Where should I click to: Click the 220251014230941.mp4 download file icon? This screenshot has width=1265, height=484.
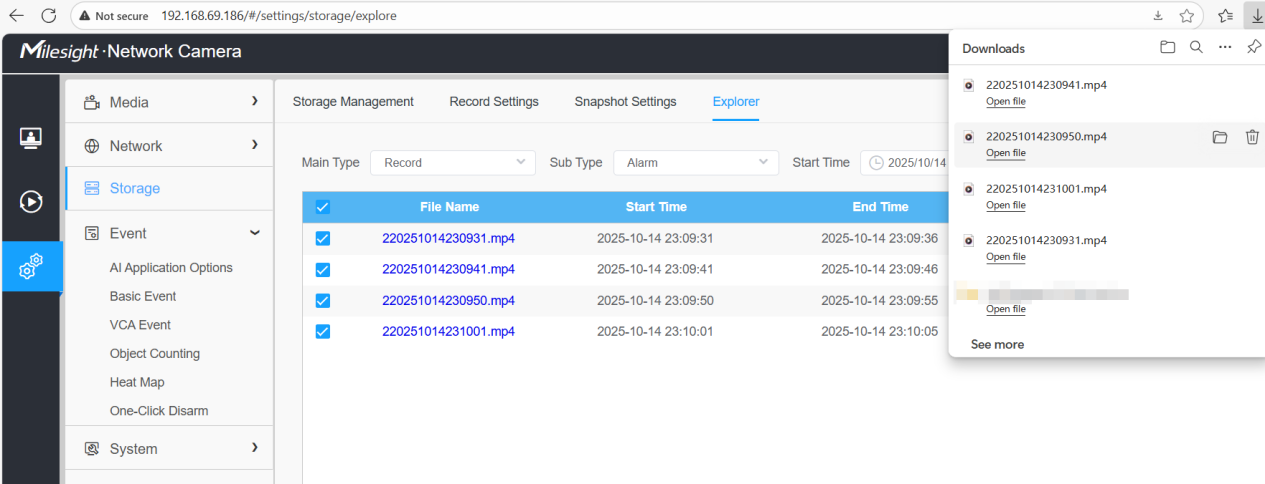coord(968,85)
